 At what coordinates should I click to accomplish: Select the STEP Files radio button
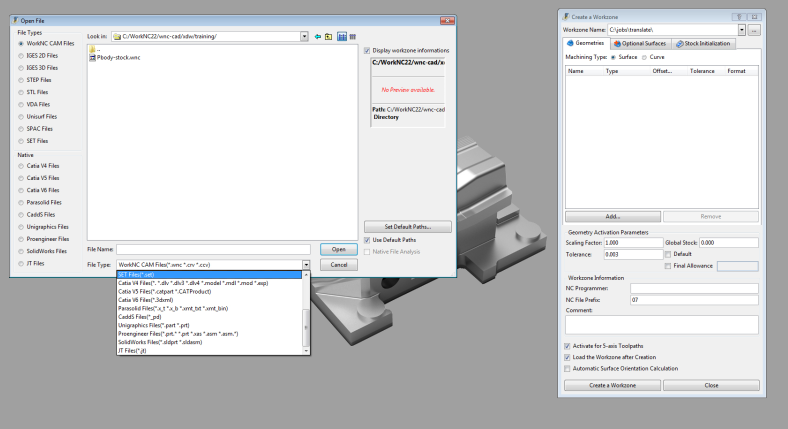pyautogui.click(x=22, y=79)
